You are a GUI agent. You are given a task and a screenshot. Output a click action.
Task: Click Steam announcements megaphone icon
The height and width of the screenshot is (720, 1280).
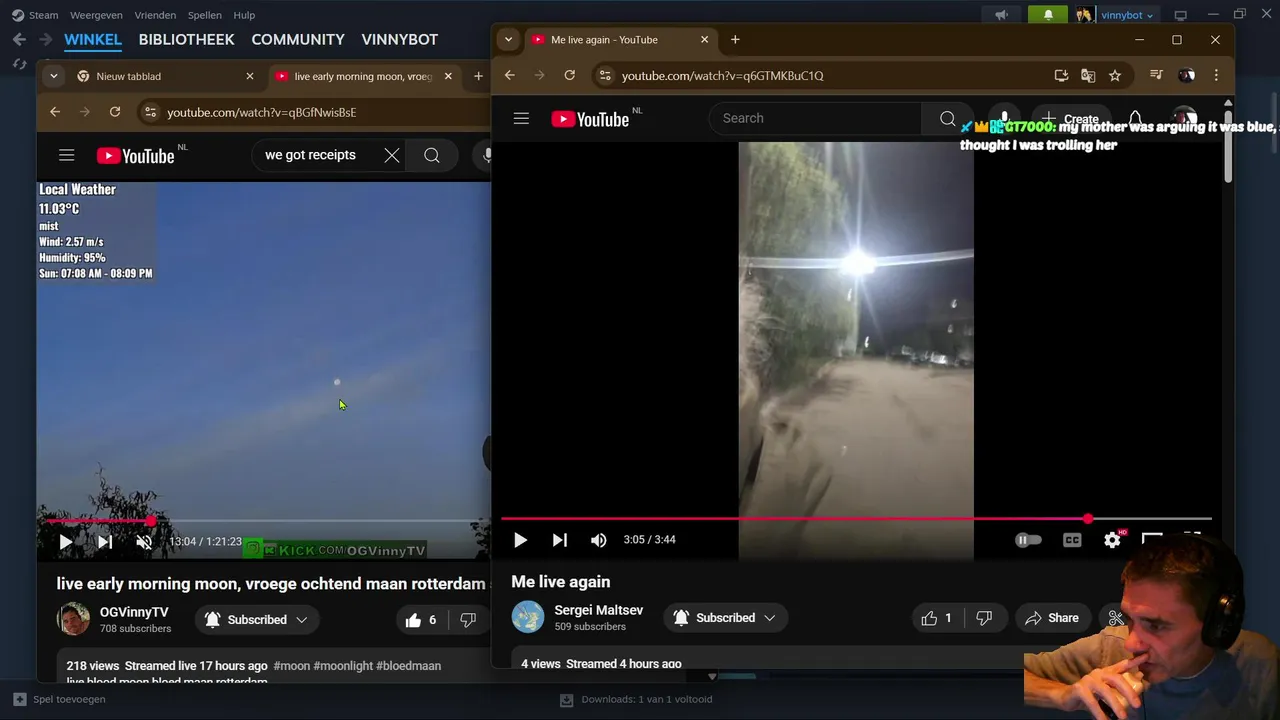[x=1001, y=15]
